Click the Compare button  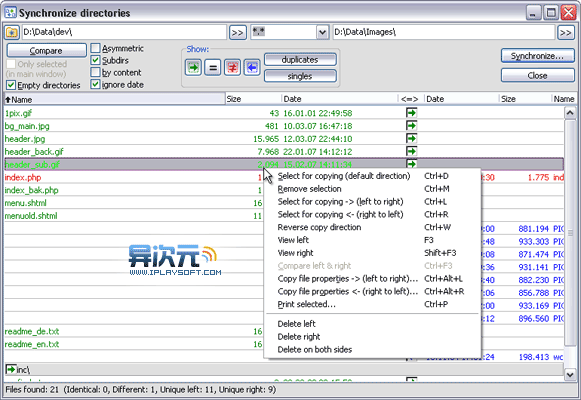click(x=46, y=51)
